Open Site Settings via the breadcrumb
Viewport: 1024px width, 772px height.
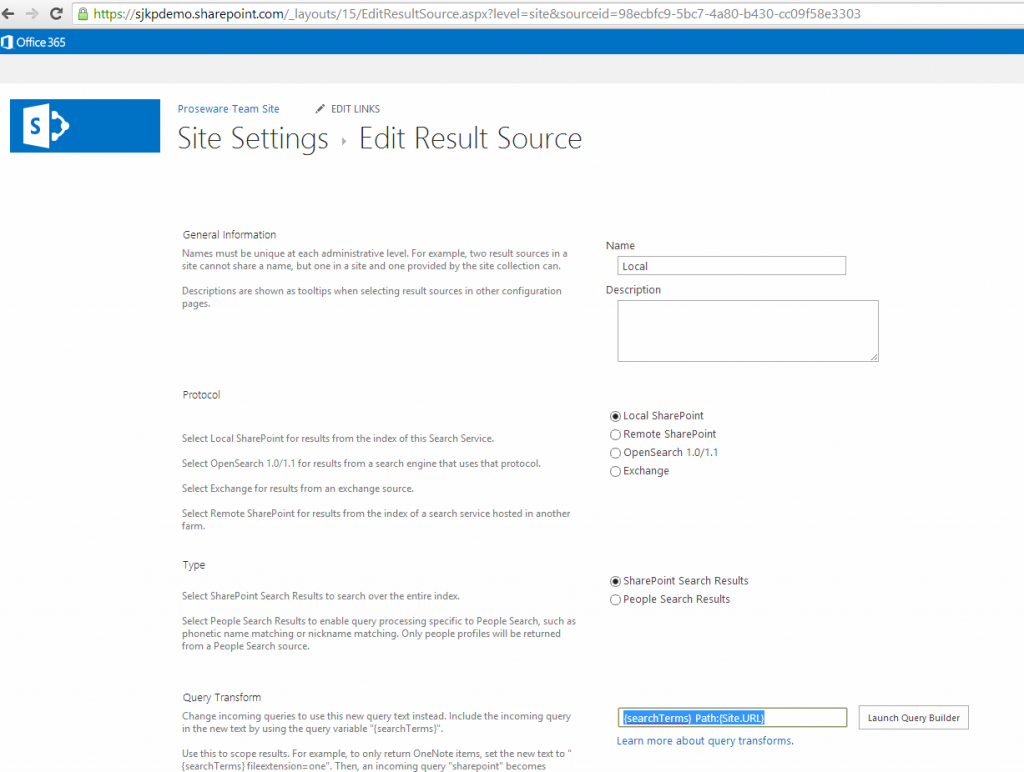[x=252, y=139]
